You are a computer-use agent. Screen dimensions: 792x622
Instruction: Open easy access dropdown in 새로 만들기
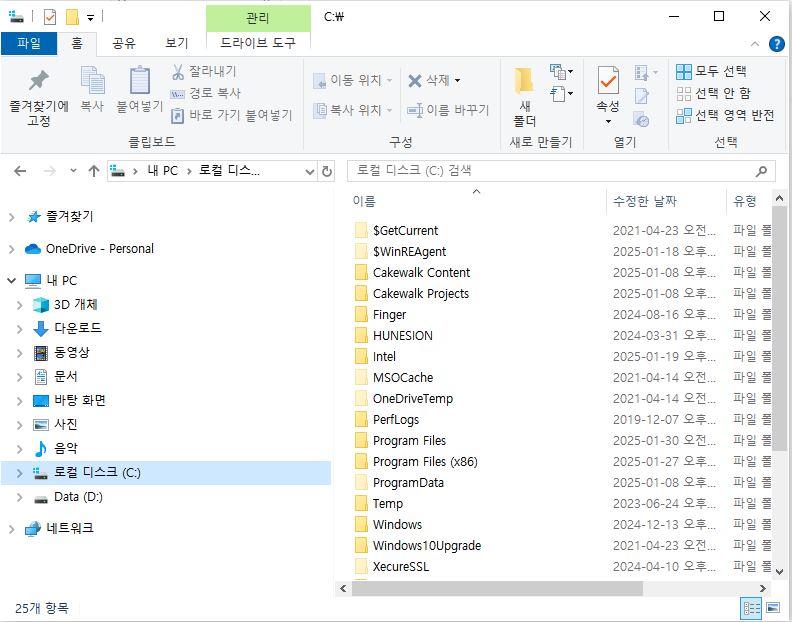561,94
